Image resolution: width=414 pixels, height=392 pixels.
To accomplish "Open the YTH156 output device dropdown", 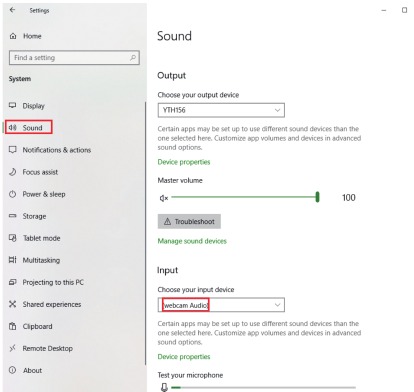I will click(221, 110).
